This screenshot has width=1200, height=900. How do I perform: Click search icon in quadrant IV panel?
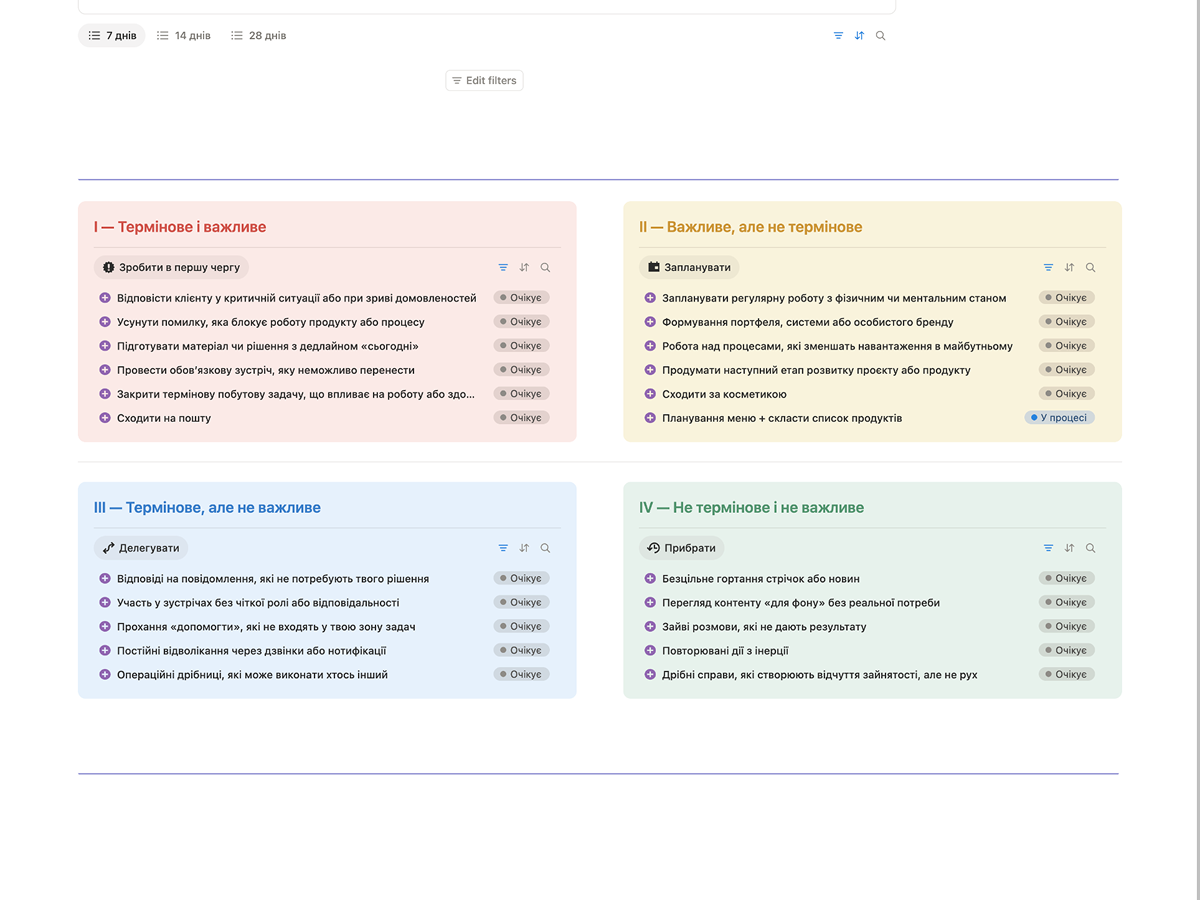[x=1090, y=548]
